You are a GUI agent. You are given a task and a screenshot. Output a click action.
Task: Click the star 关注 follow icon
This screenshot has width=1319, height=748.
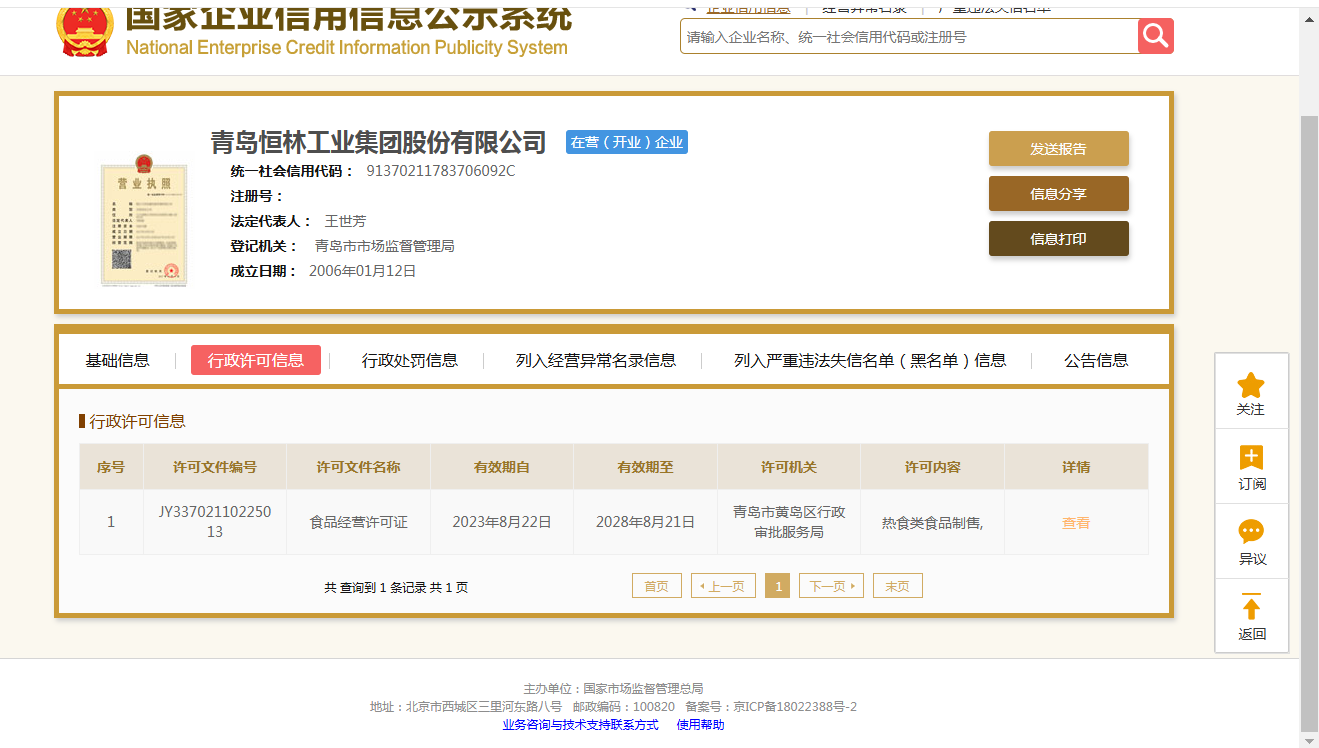point(1250,386)
